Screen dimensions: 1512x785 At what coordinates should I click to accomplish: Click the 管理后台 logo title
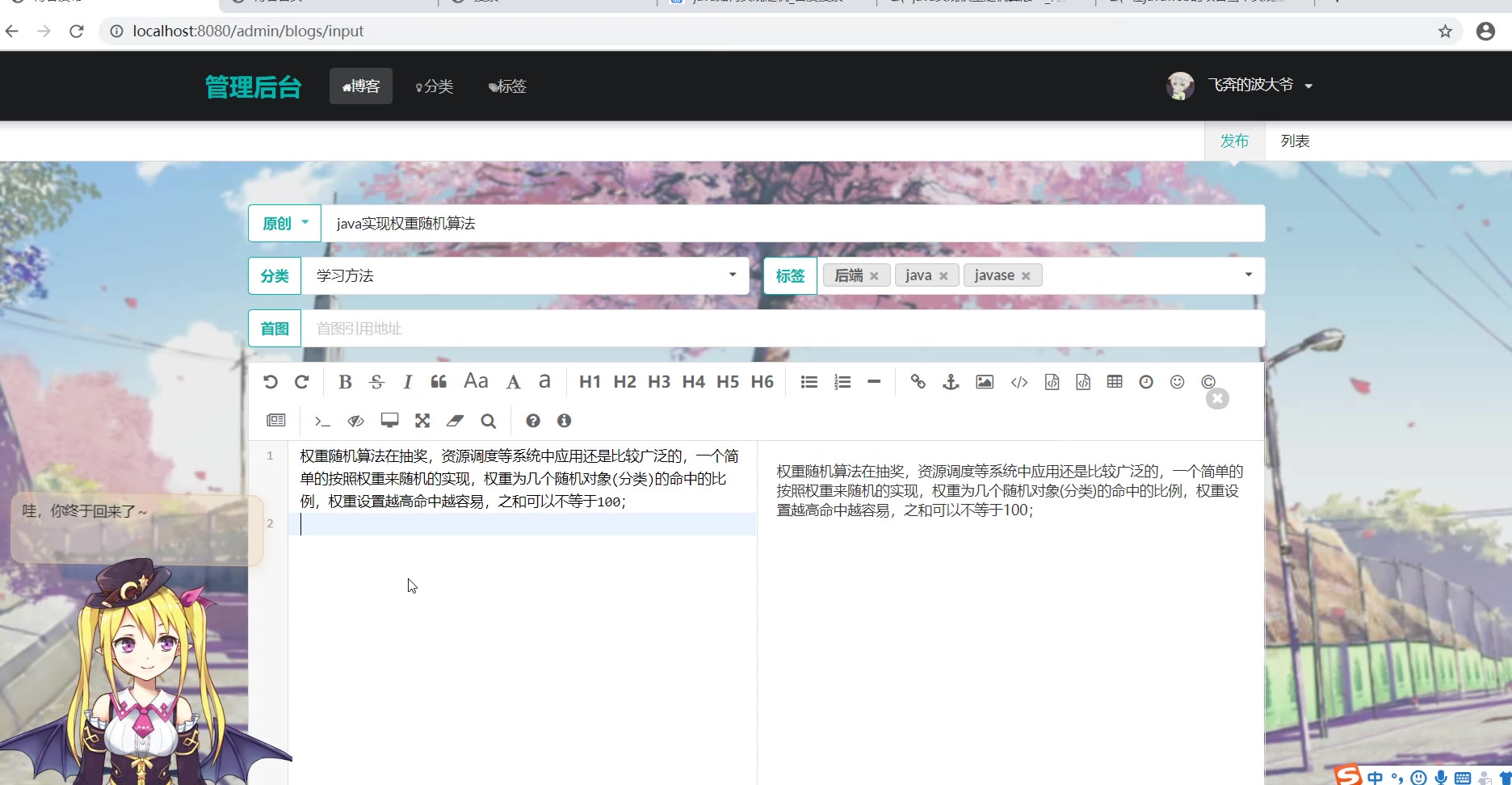(x=254, y=86)
